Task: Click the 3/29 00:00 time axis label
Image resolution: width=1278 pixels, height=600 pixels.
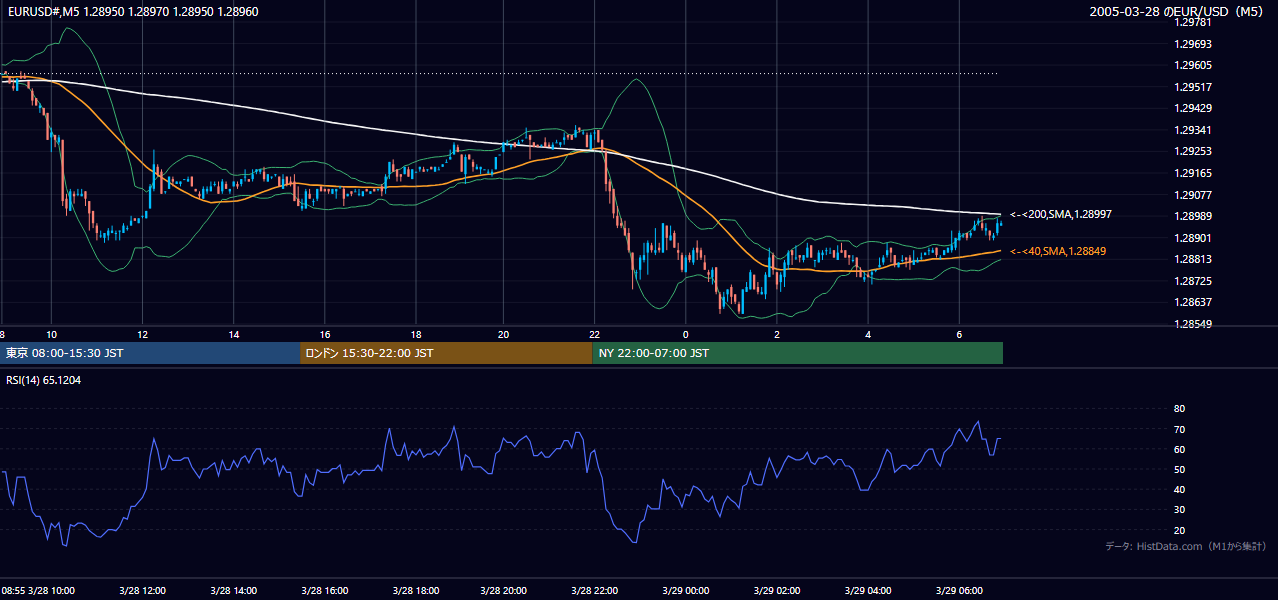Action: [686, 590]
